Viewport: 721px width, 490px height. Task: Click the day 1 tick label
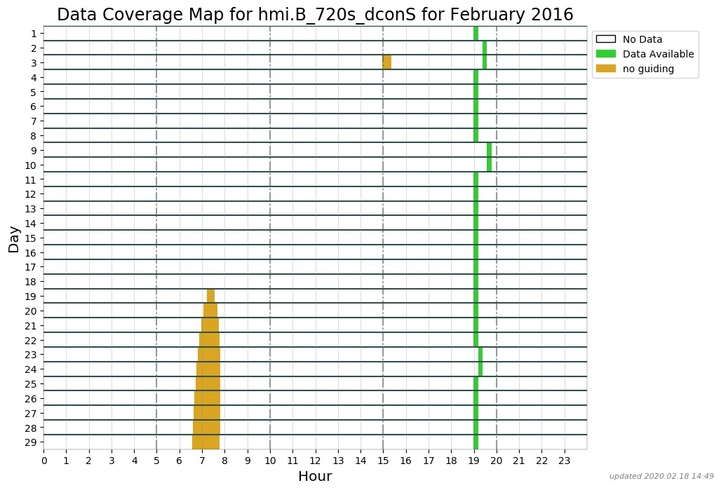point(34,33)
